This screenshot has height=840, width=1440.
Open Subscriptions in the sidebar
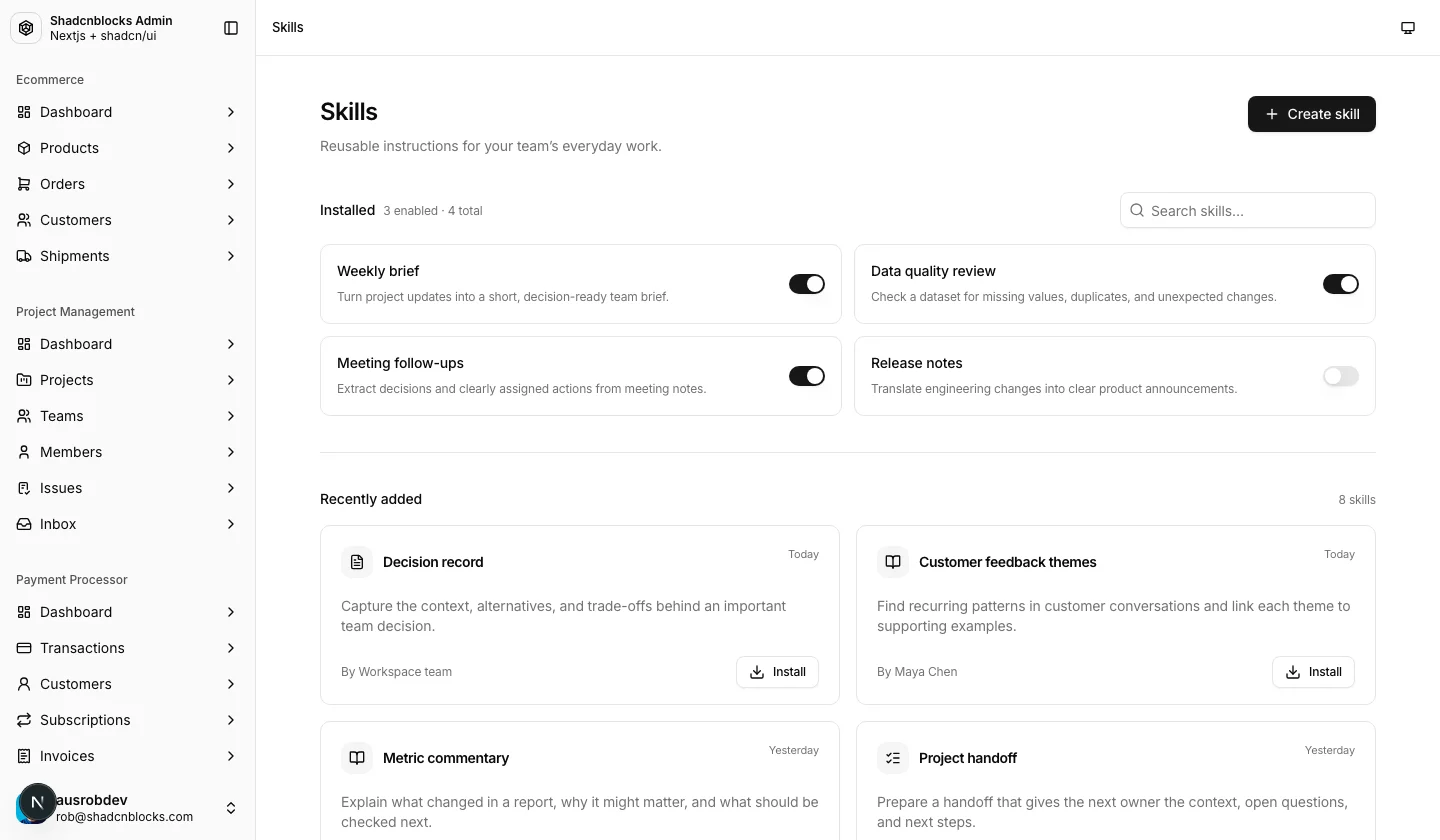click(x=128, y=720)
